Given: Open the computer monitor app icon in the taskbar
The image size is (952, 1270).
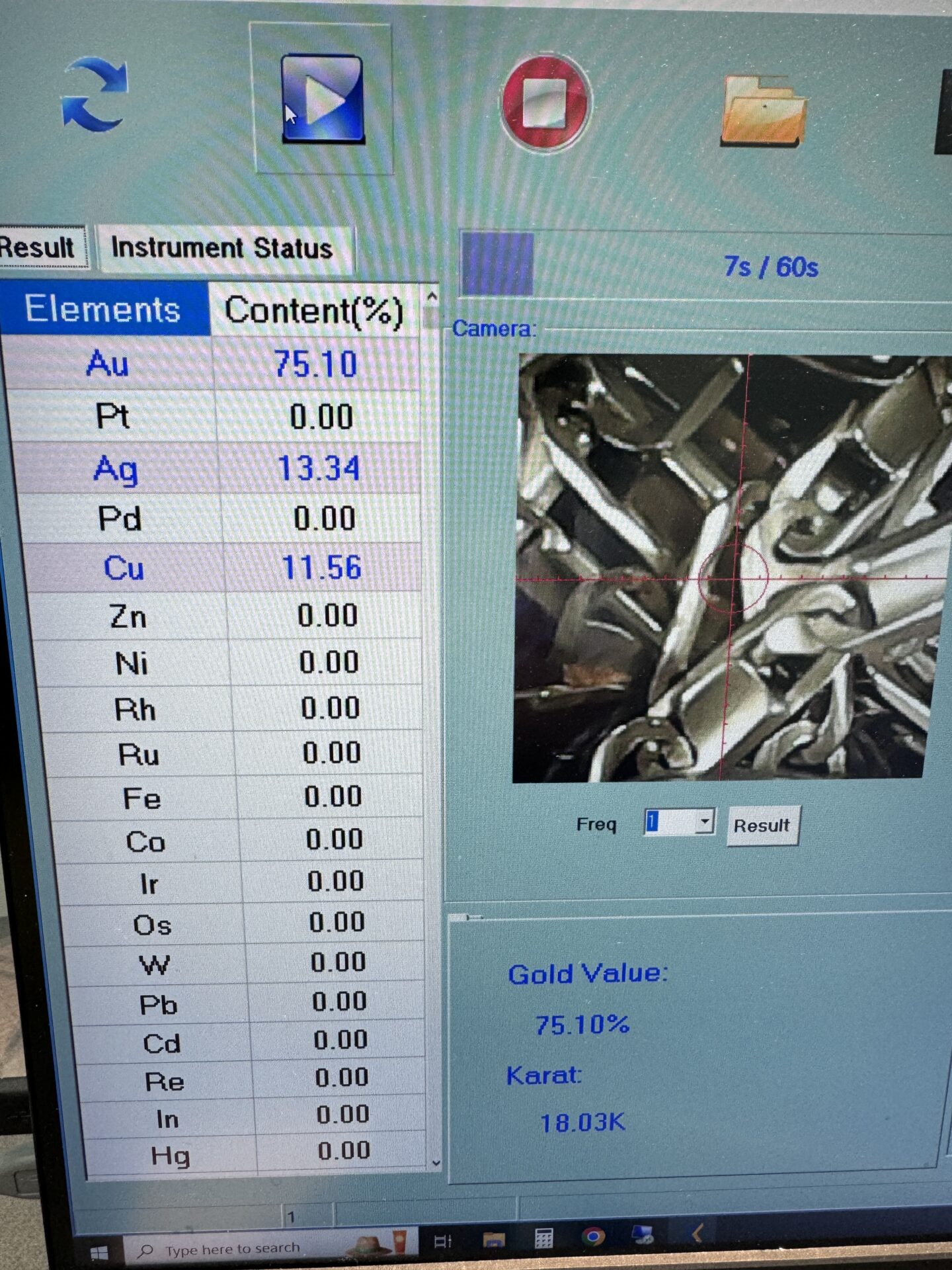Looking at the screenshot, I should coord(643,1234).
